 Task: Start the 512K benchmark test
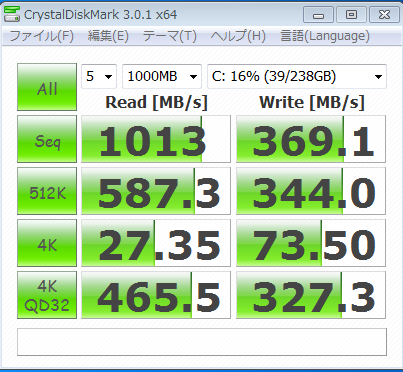tap(47, 191)
